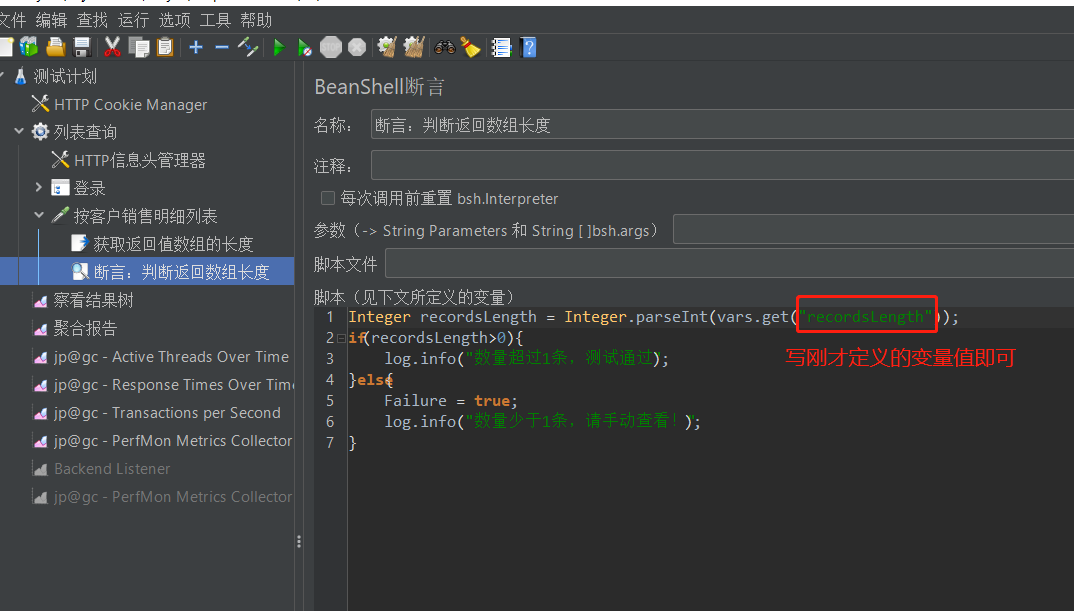This screenshot has height=611, width=1074.
Task: Open the 选项 menu
Action: [175, 20]
